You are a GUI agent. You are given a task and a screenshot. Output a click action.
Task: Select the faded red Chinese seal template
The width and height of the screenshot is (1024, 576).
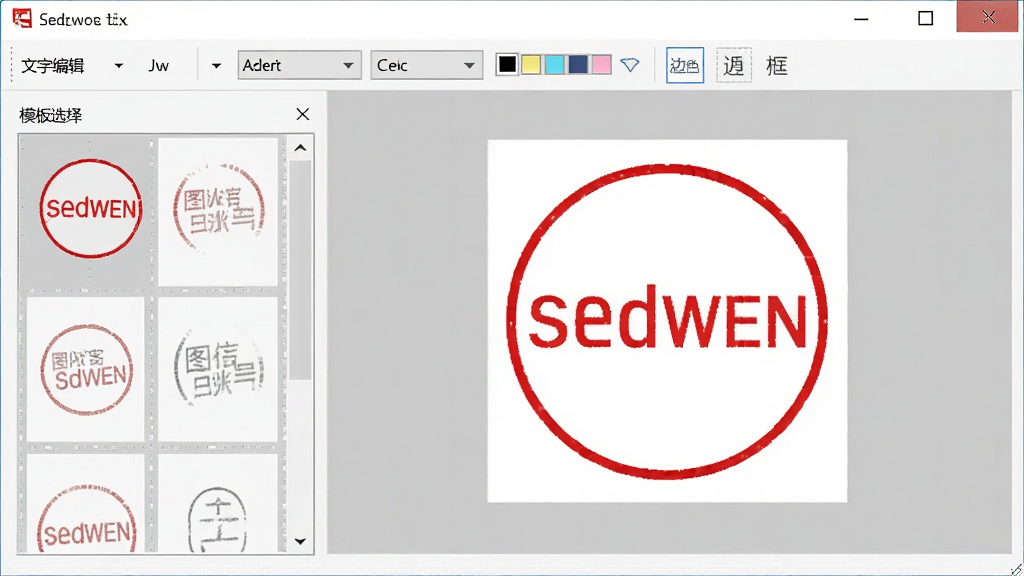click(218, 211)
